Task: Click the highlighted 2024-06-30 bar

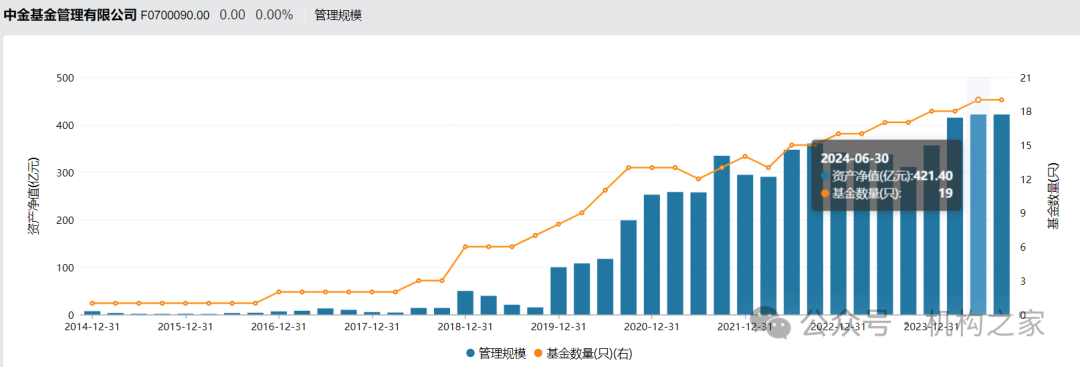Action: point(978,214)
